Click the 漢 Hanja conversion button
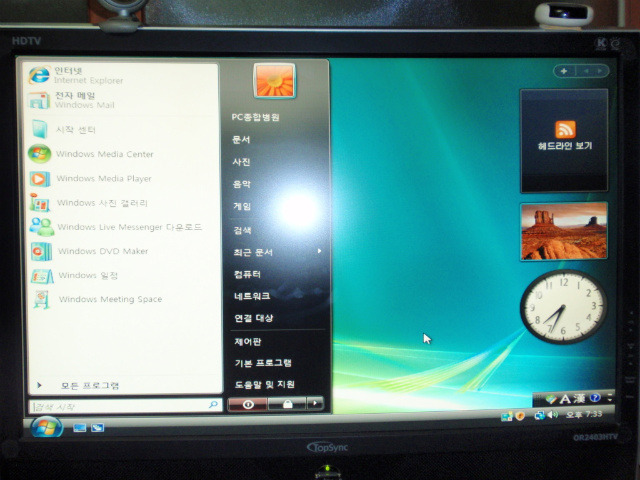Screen dimensions: 640x480 [x=580, y=398]
